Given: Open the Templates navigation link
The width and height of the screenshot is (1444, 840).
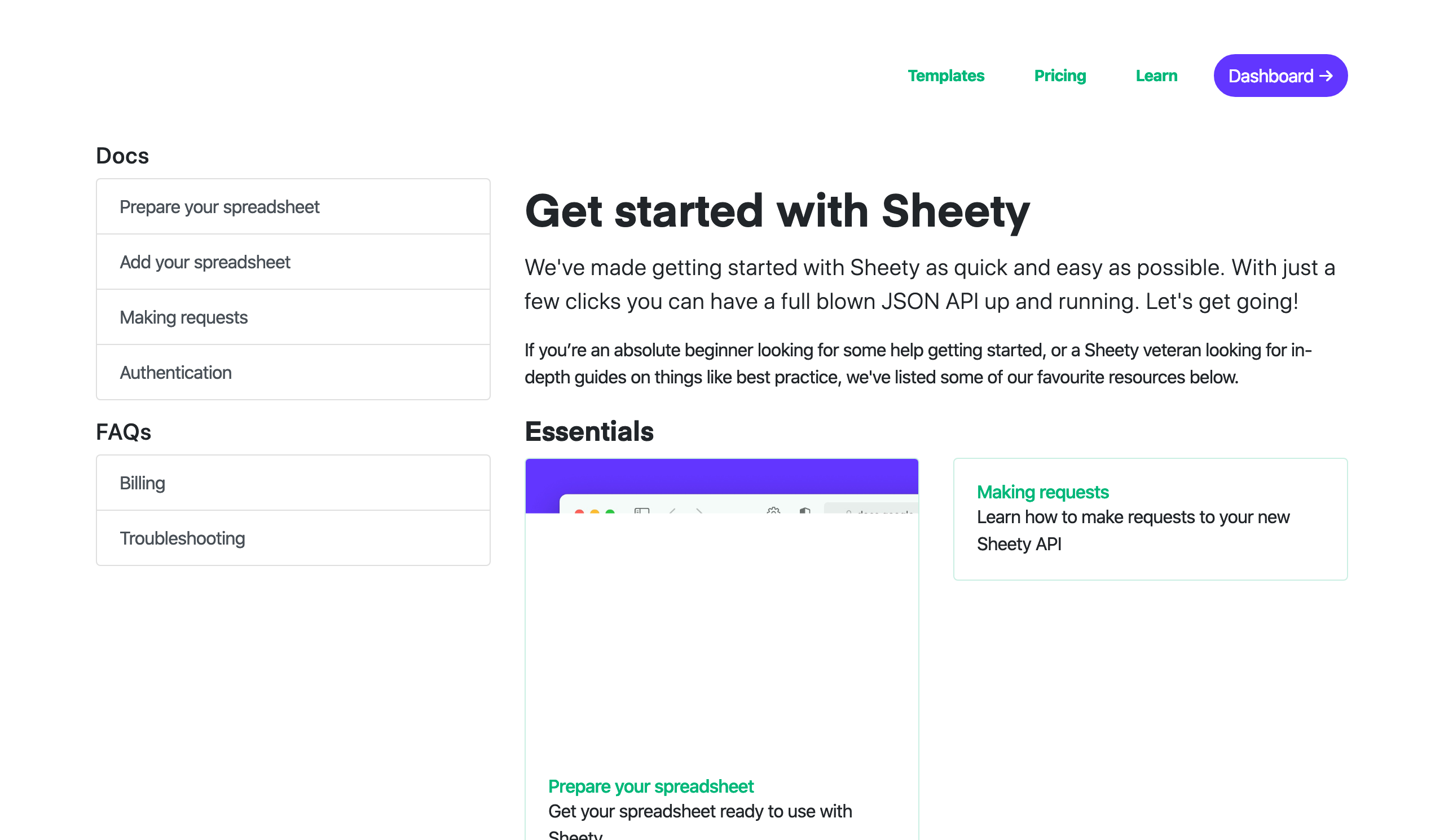Looking at the screenshot, I should 946,76.
